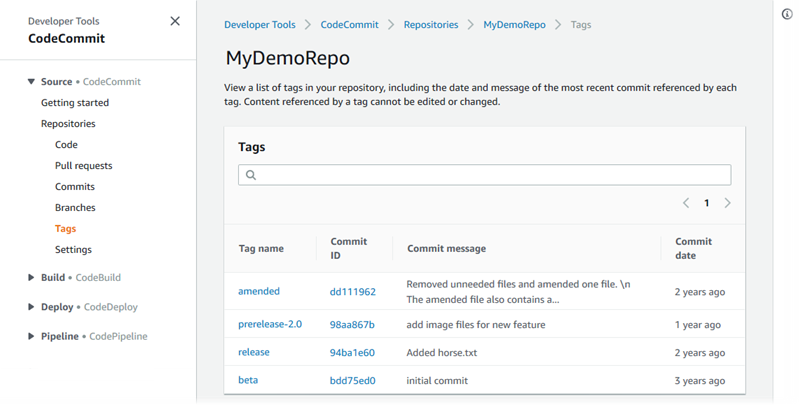Open commit ID bdd75ed0
The image size is (800, 405).
[x=353, y=381]
